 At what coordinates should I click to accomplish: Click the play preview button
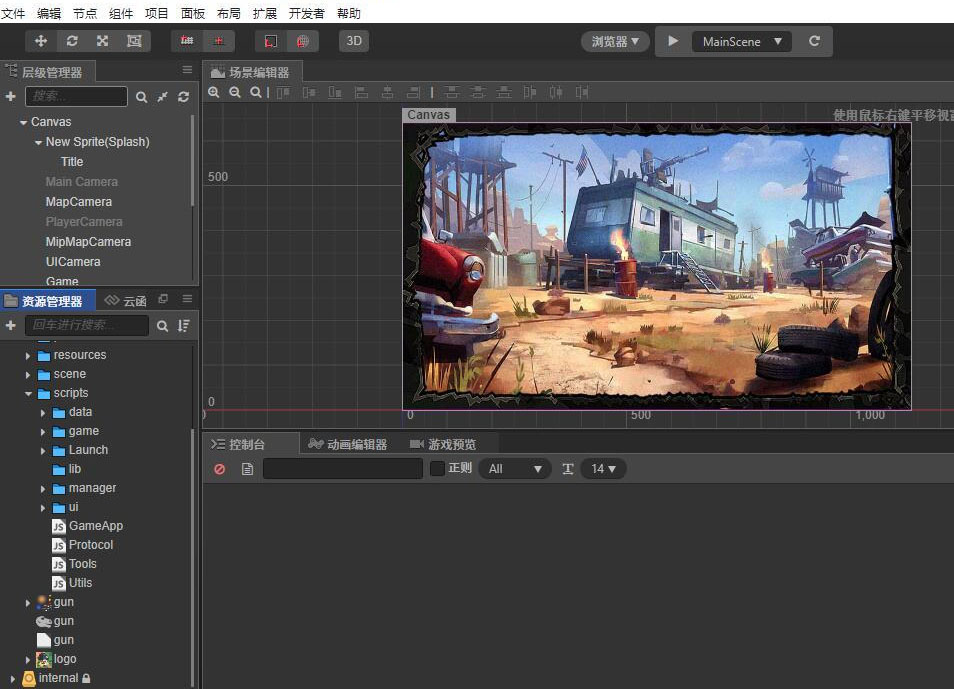point(673,41)
